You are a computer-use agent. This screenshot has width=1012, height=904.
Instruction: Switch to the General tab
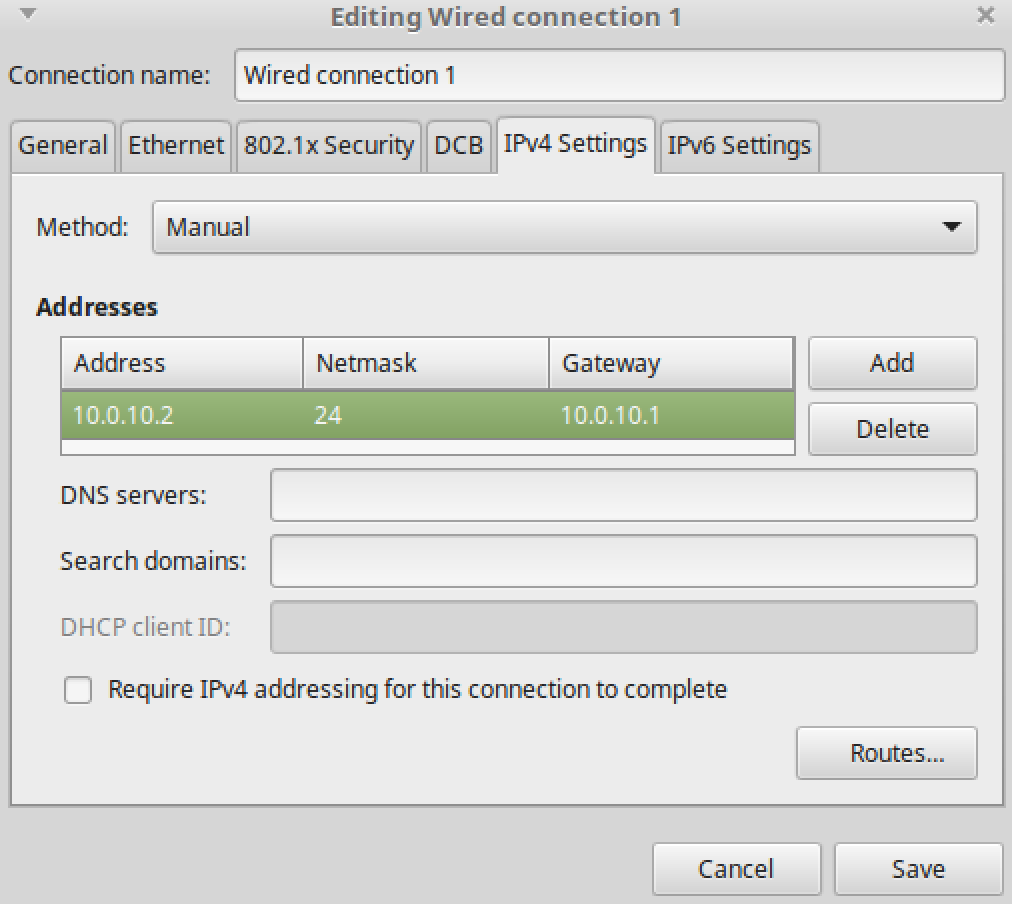coord(63,146)
